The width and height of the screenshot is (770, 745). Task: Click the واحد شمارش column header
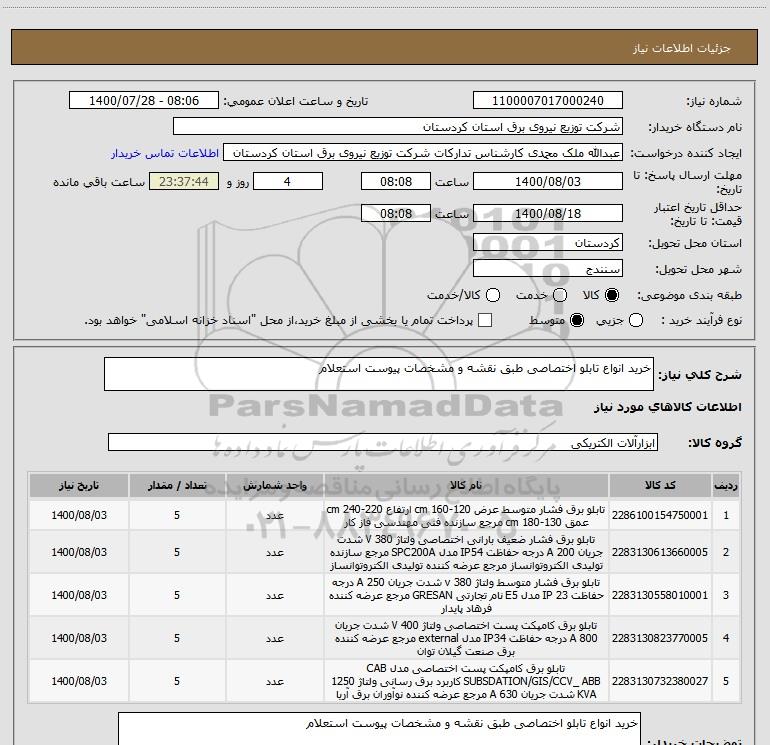click(275, 485)
